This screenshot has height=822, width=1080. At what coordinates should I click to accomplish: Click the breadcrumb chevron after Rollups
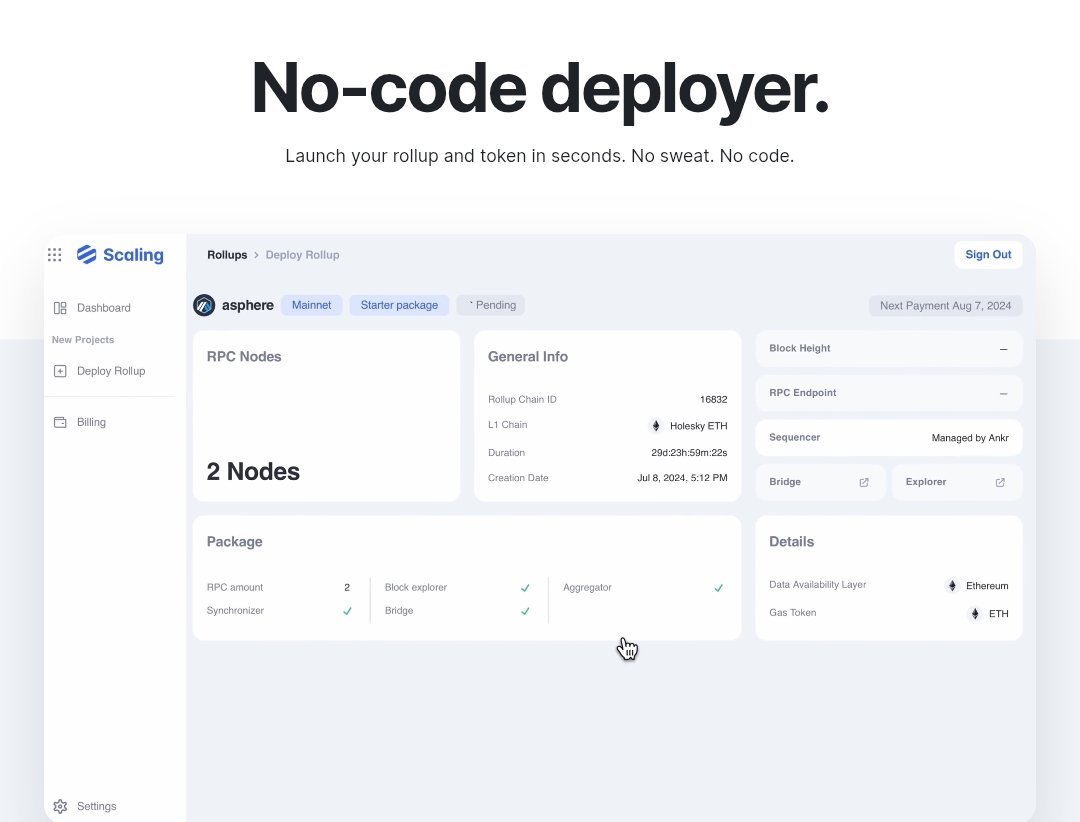point(256,255)
